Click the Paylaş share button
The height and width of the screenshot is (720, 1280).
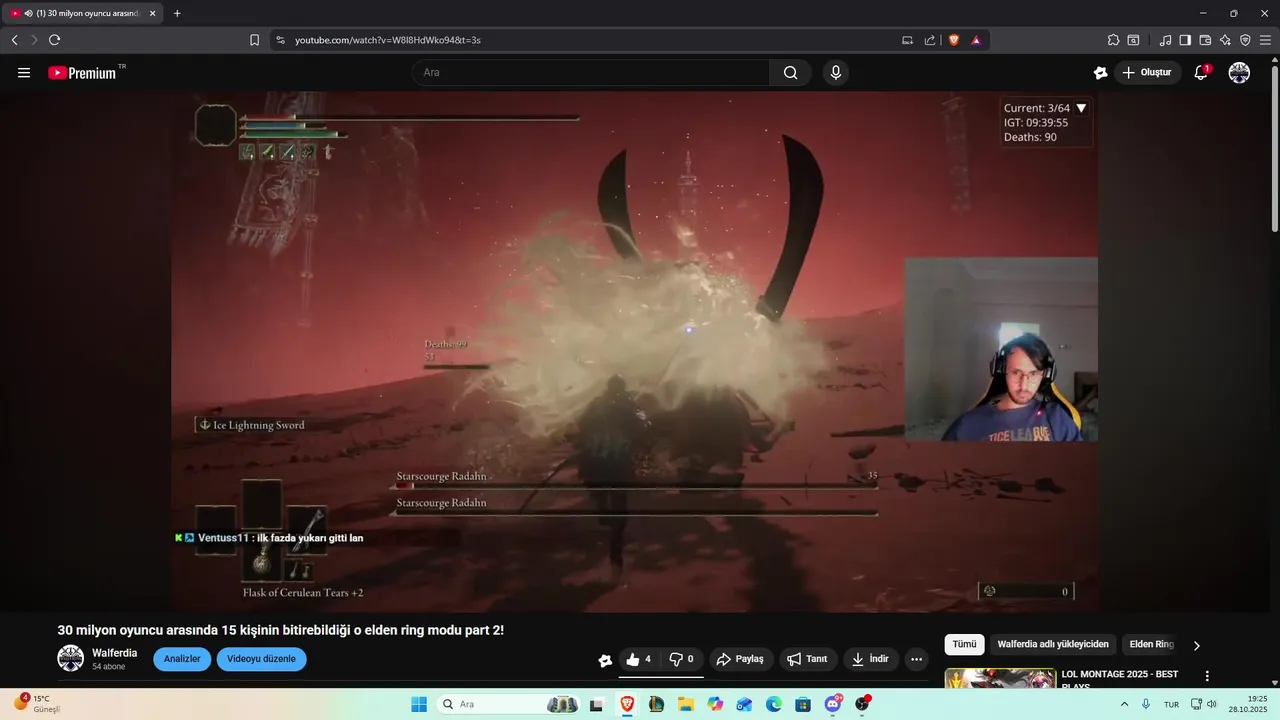740,659
